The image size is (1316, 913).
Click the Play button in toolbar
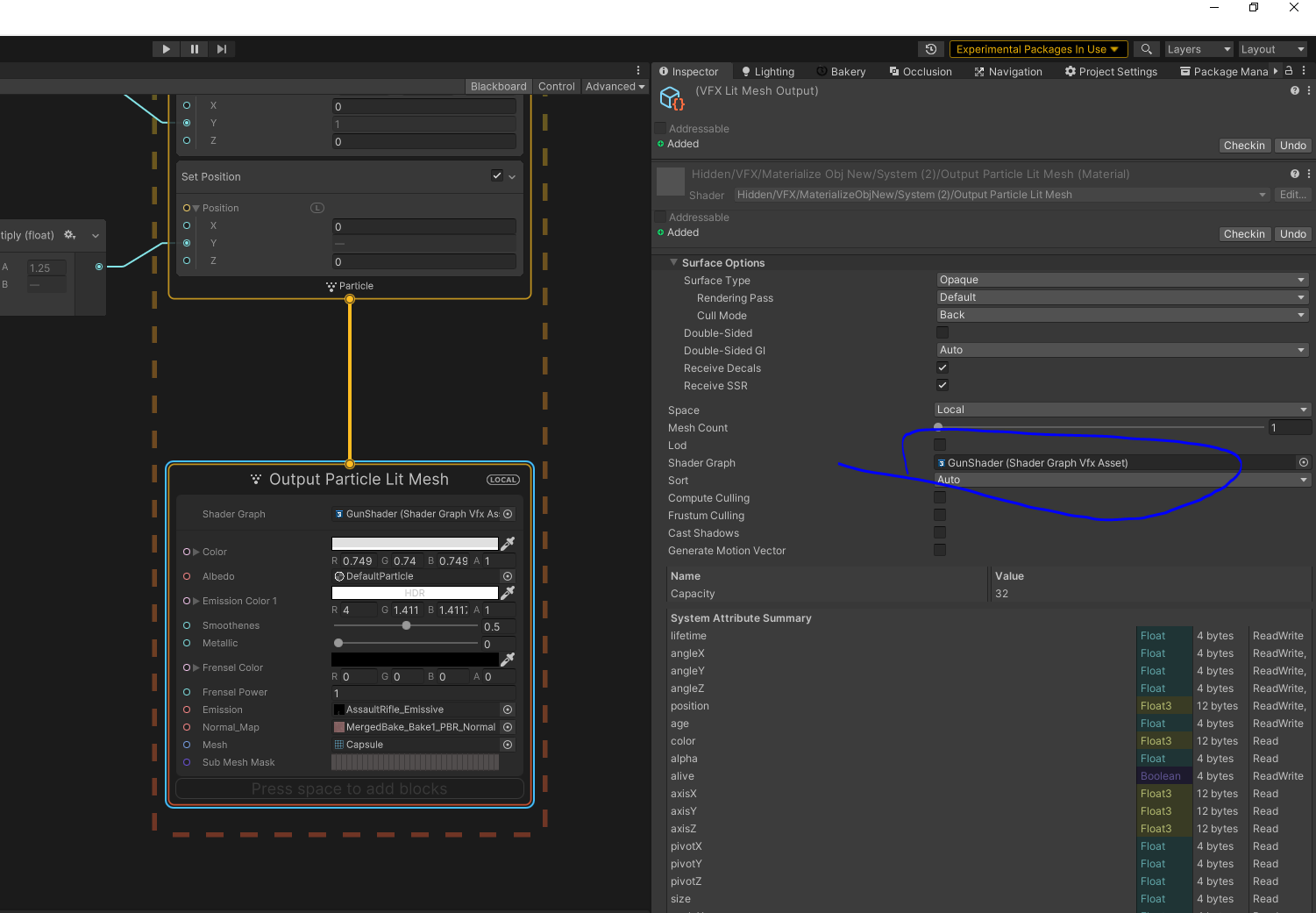click(x=166, y=49)
